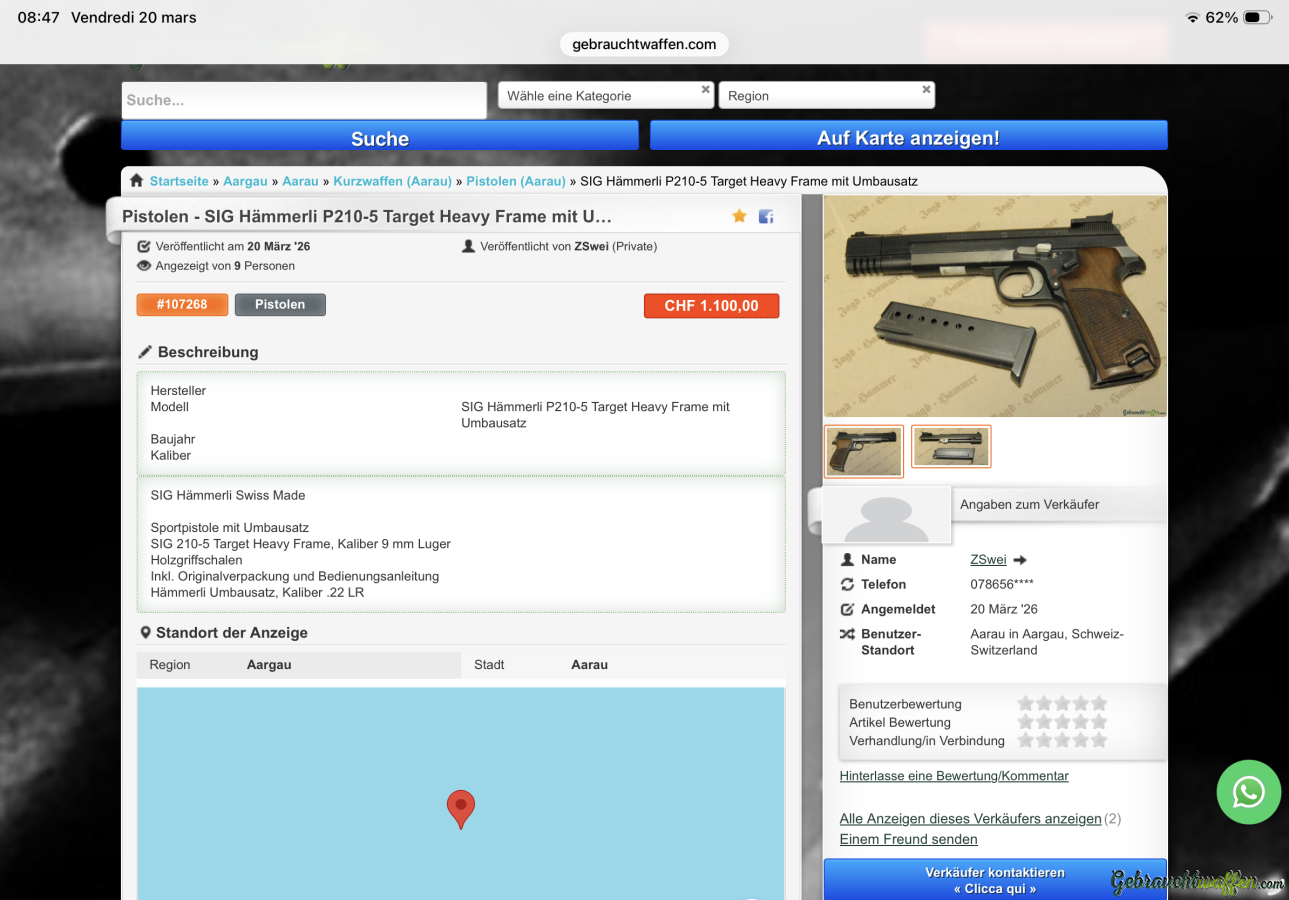Open the 'Wähle eine Kategorie' dropdown
The image size is (1289, 900).
[600, 96]
